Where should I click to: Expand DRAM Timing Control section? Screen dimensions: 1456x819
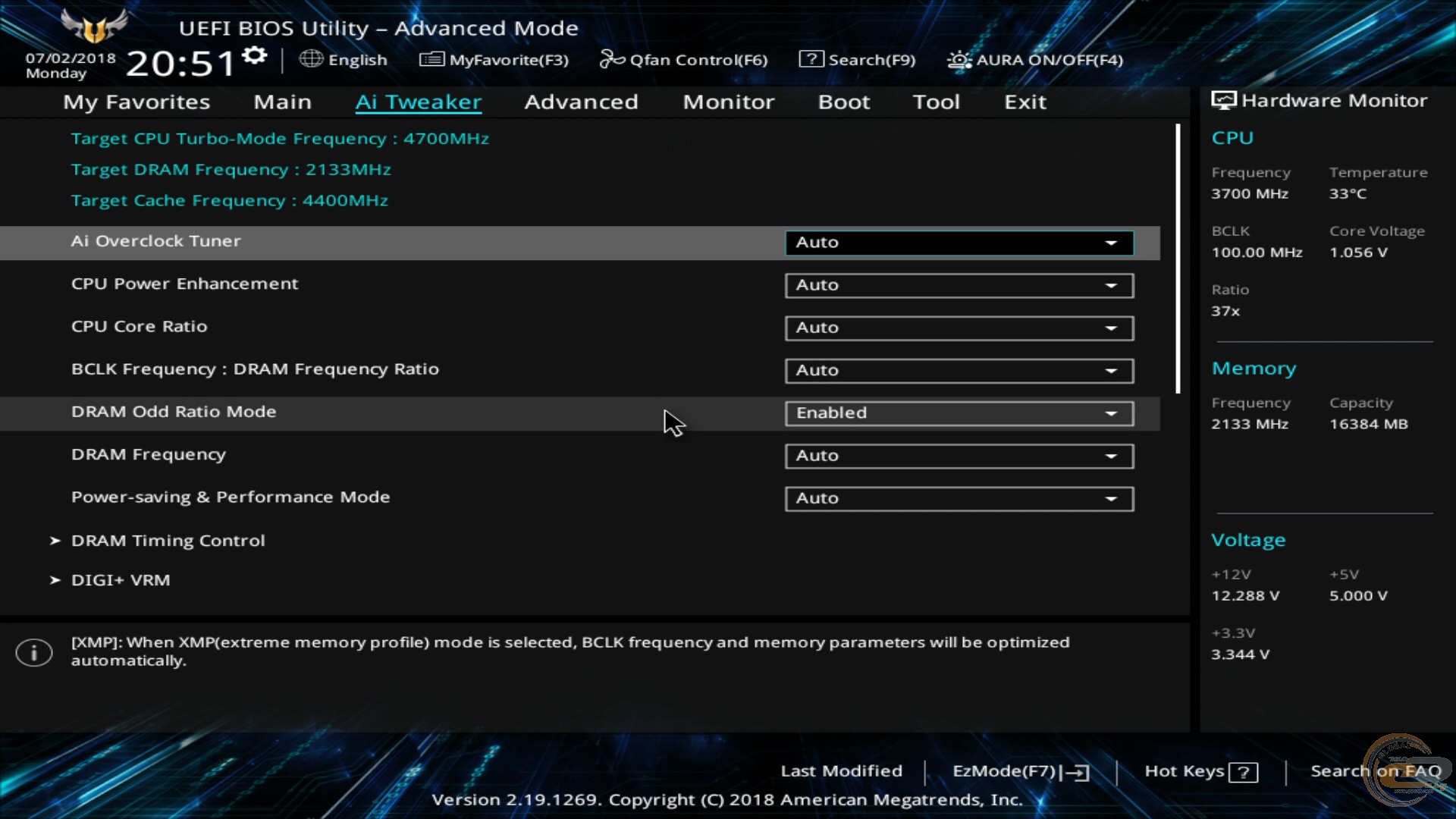168,540
